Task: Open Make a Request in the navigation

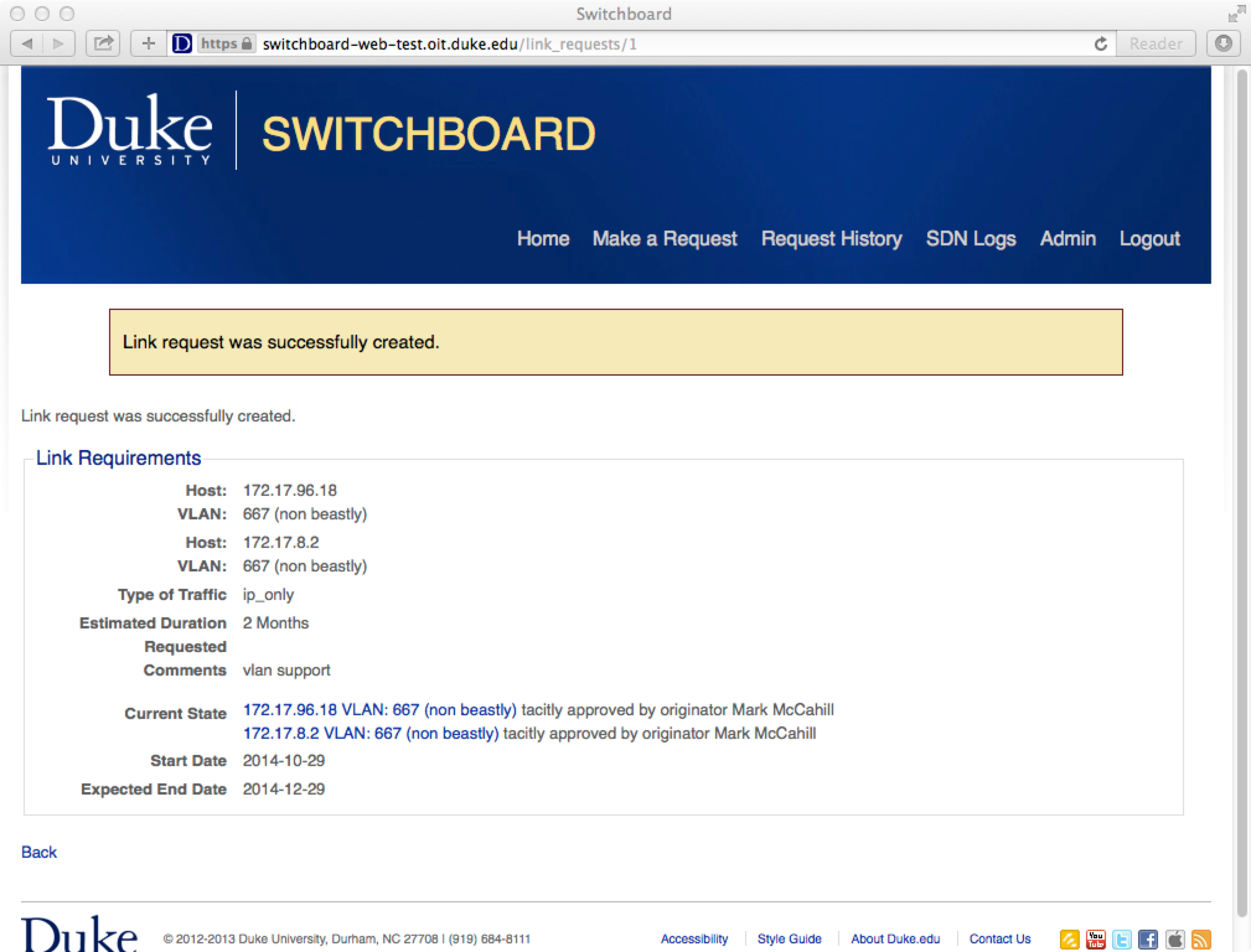Action: (x=665, y=239)
